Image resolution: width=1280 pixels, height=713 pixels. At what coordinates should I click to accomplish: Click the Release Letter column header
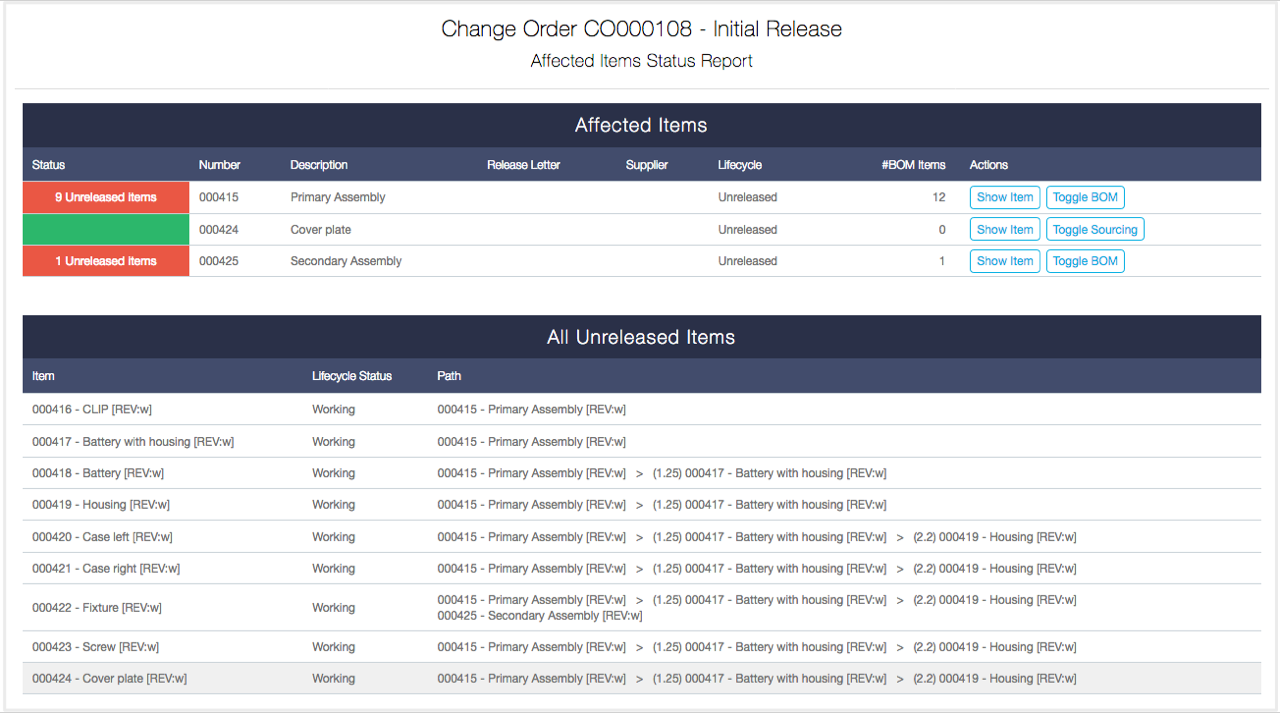click(x=523, y=164)
